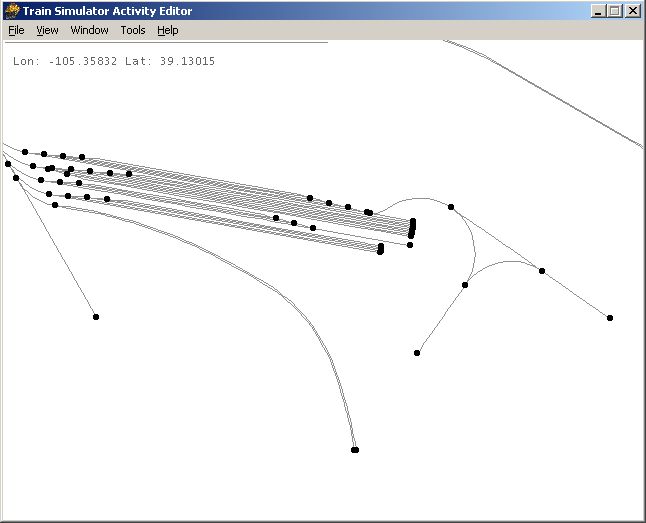Select the wye's top junction node
Image resolution: width=646 pixels, height=523 pixels.
click(451, 207)
